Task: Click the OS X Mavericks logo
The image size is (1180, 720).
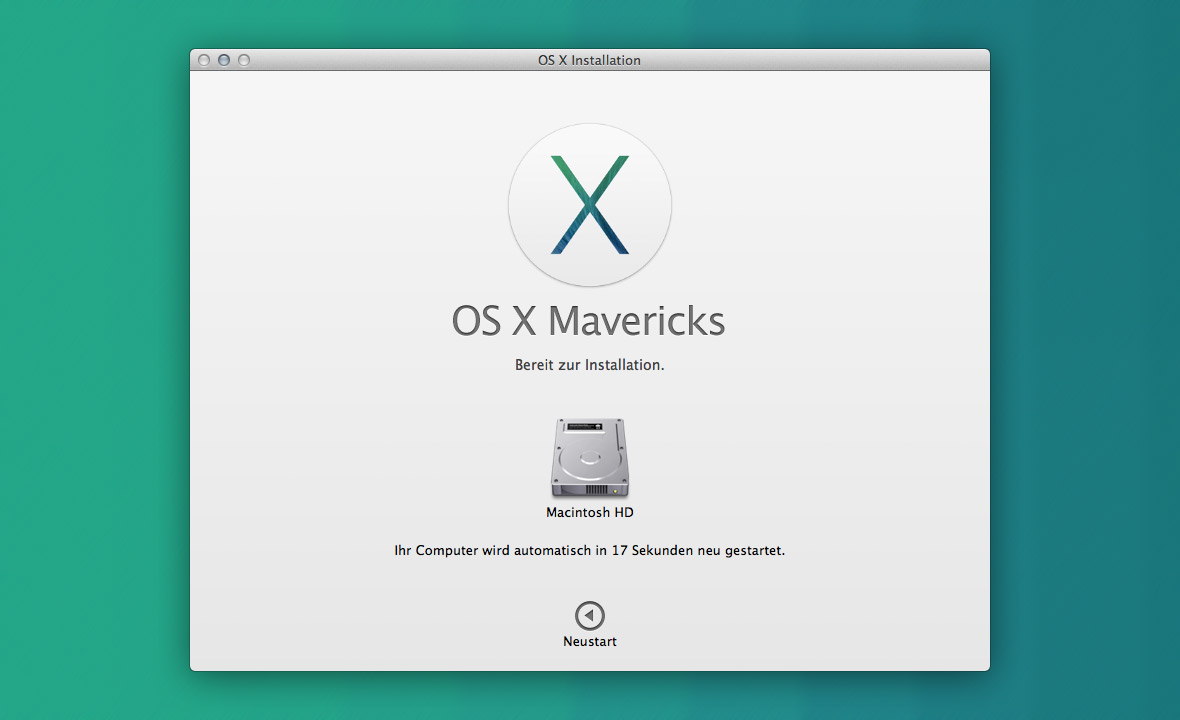Action: pos(590,205)
